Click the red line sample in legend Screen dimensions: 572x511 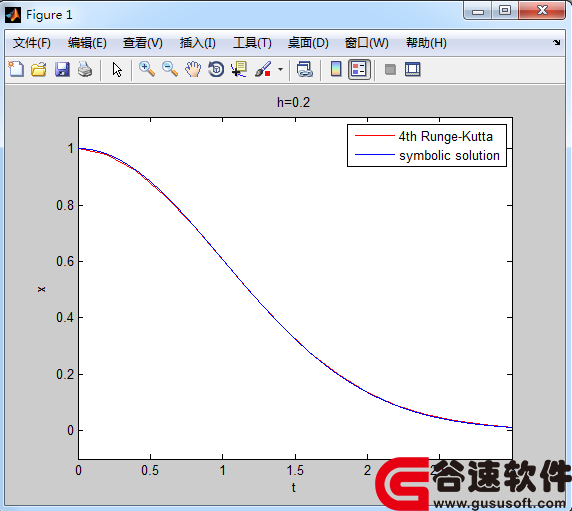(x=375, y=136)
